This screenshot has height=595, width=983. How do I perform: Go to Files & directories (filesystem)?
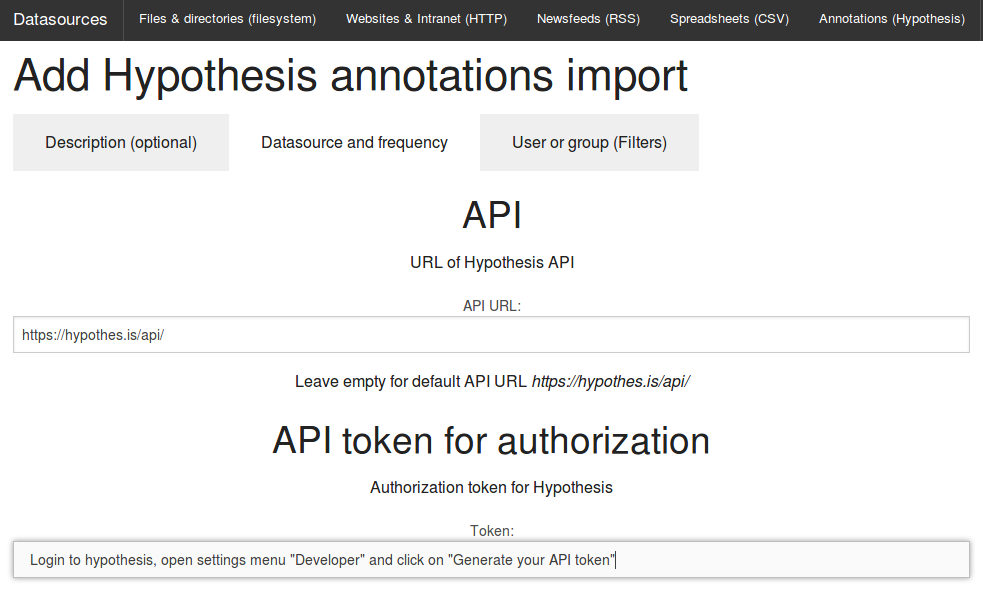[228, 19]
